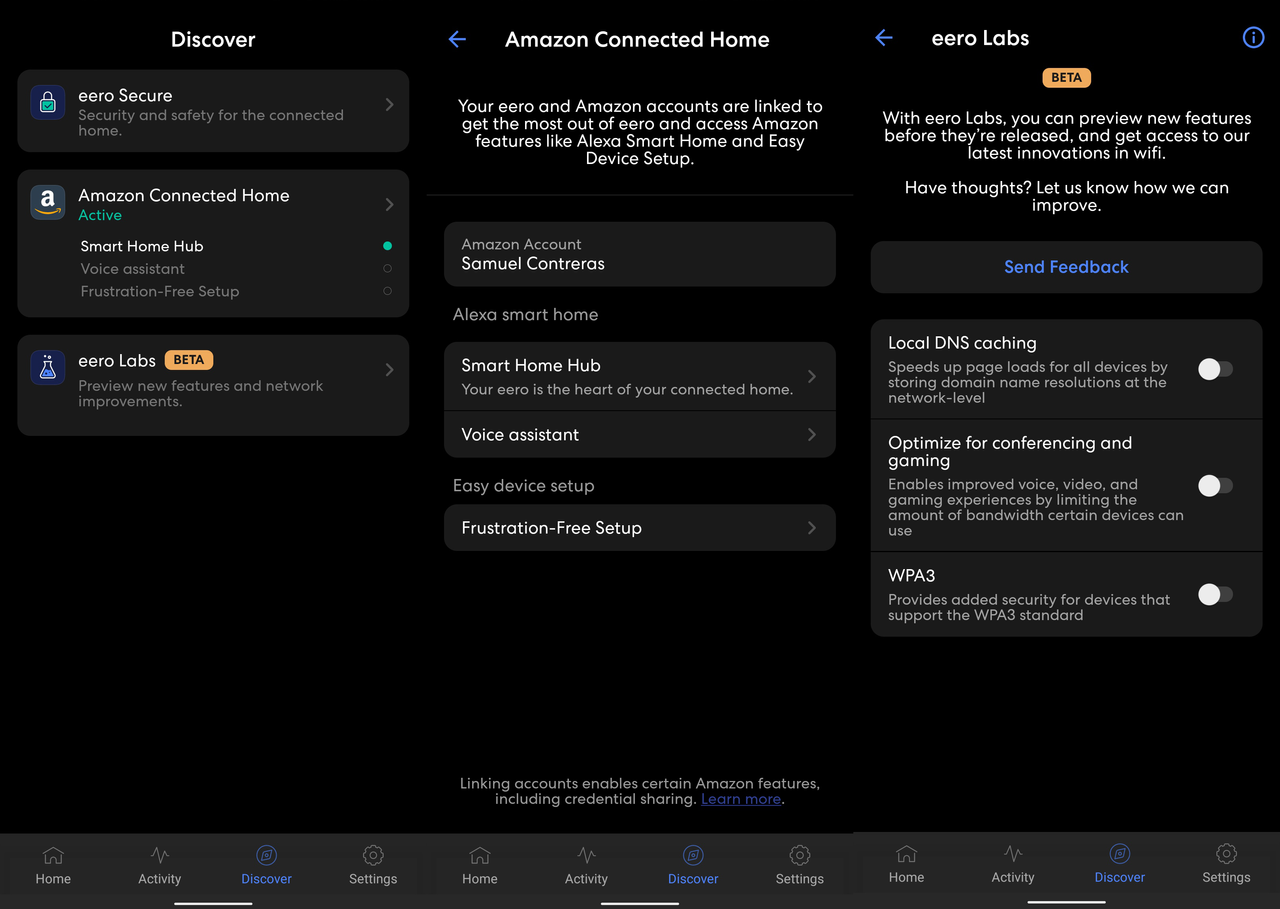
Task: Follow the Learn more link
Action: [x=741, y=799]
